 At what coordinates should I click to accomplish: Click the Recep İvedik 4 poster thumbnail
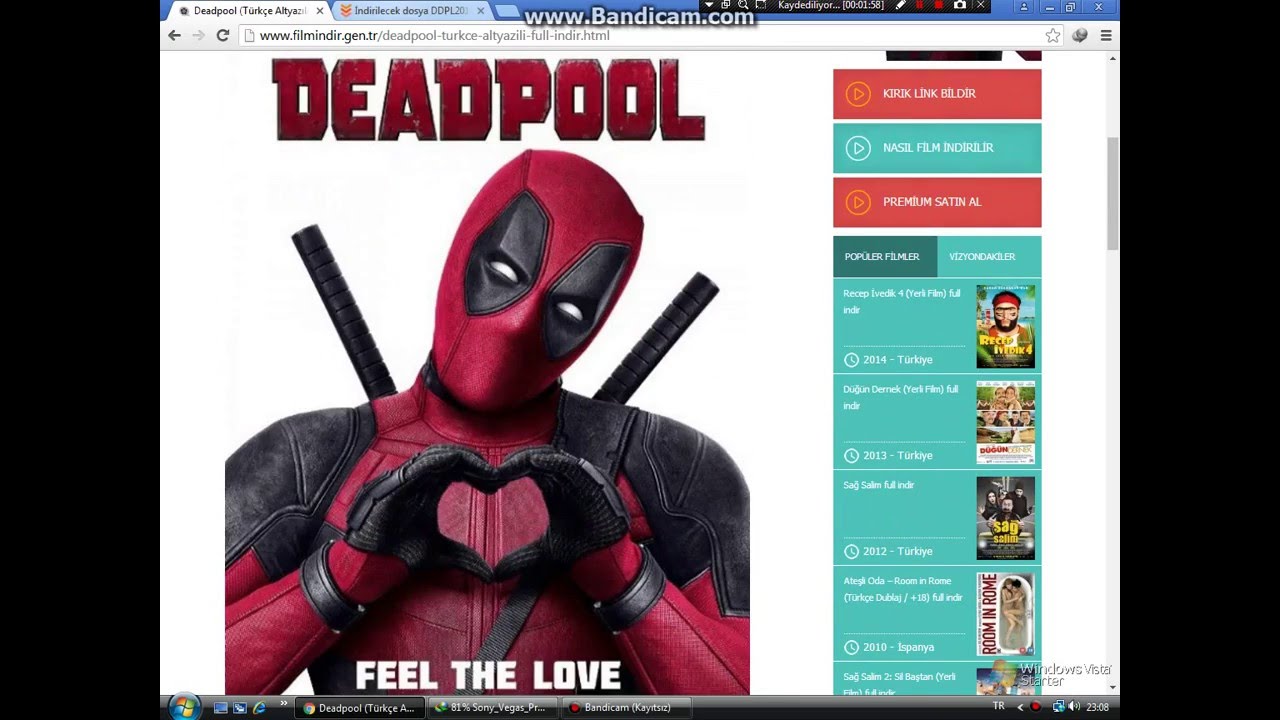[1005, 326]
